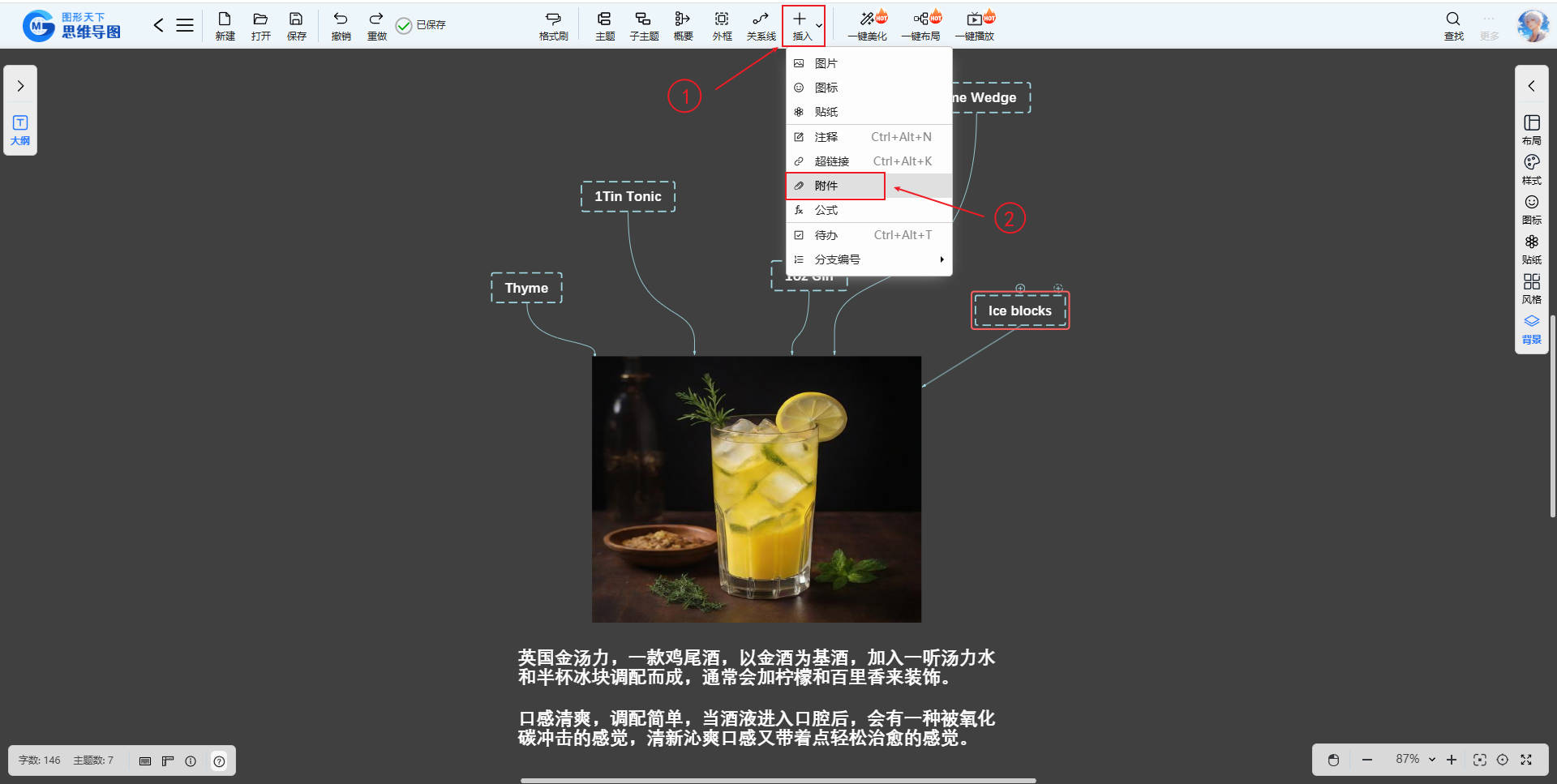Open the Stickers (贴纸) panel in right sidebar
1557x784 pixels.
pos(1531,249)
